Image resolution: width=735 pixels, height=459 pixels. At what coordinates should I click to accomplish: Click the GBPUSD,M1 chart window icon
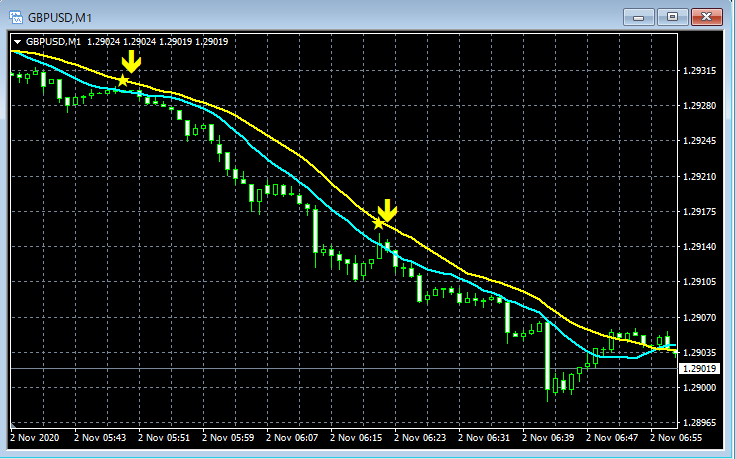16,18
